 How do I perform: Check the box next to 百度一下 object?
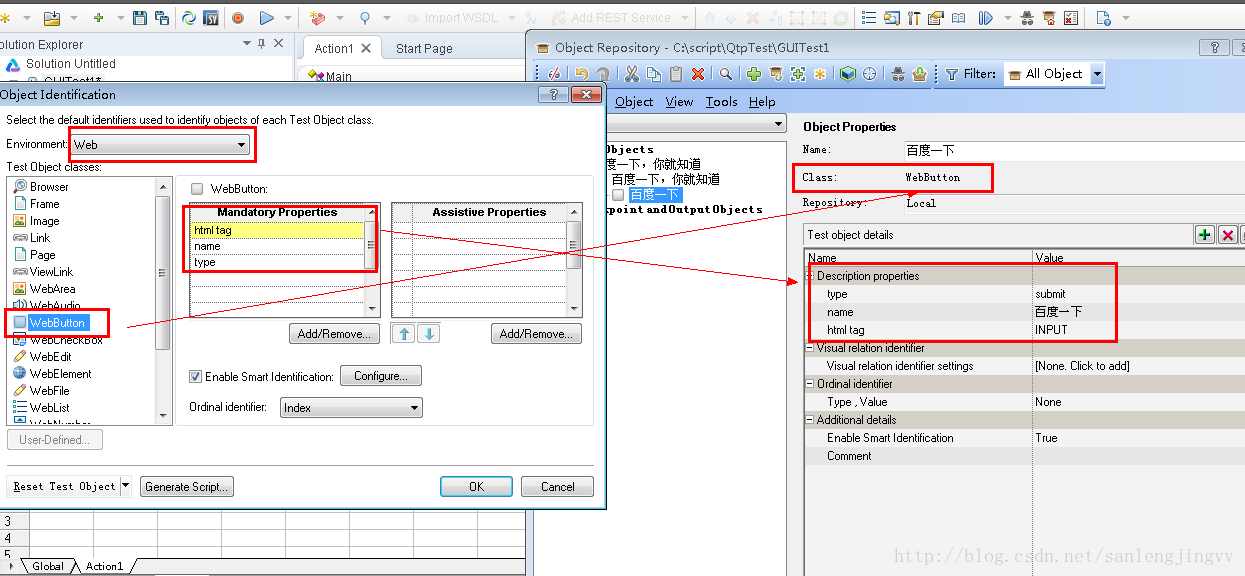[618, 195]
